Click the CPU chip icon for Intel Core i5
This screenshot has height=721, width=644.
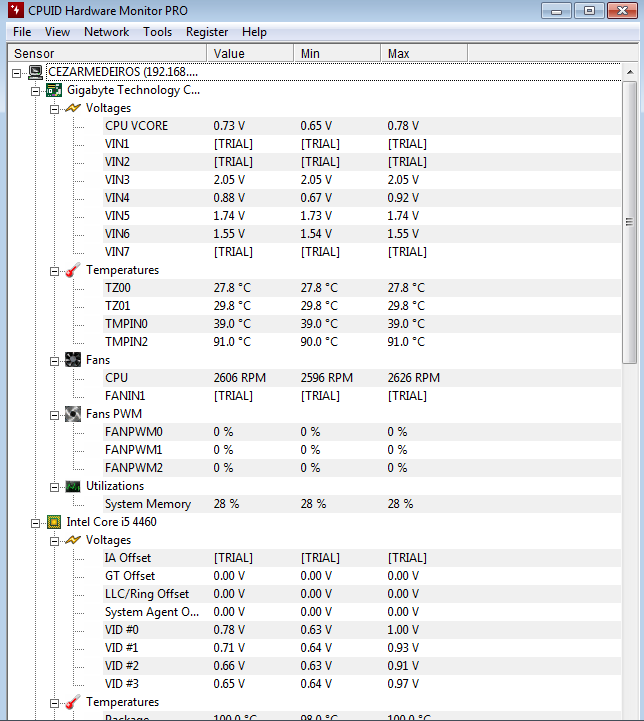tap(54, 522)
